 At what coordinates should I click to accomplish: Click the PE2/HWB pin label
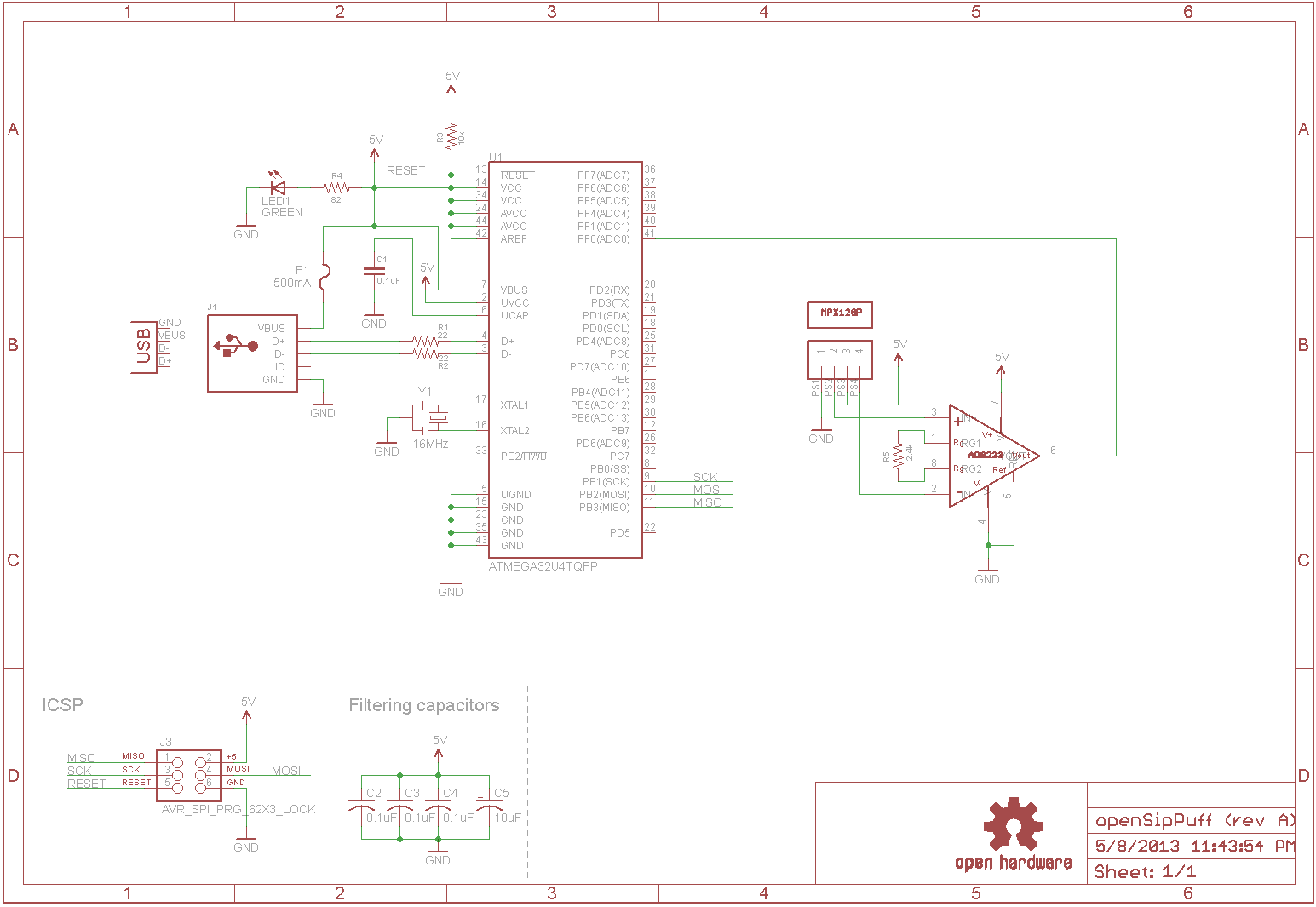[x=524, y=456]
